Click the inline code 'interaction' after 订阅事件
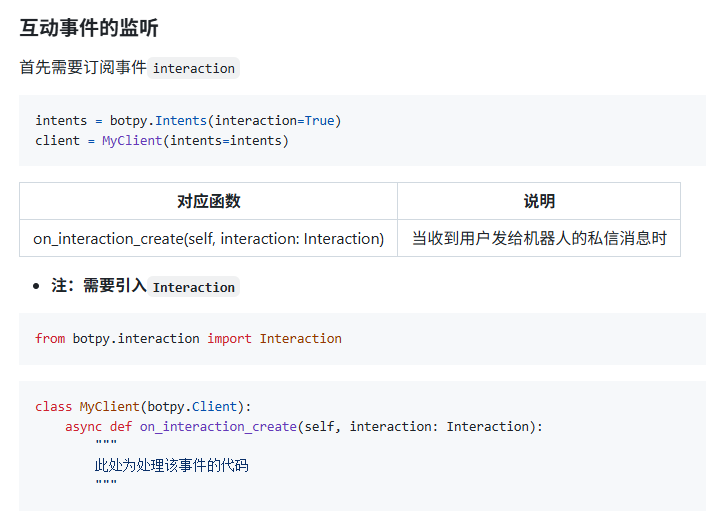The height and width of the screenshot is (511, 706). point(194,68)
